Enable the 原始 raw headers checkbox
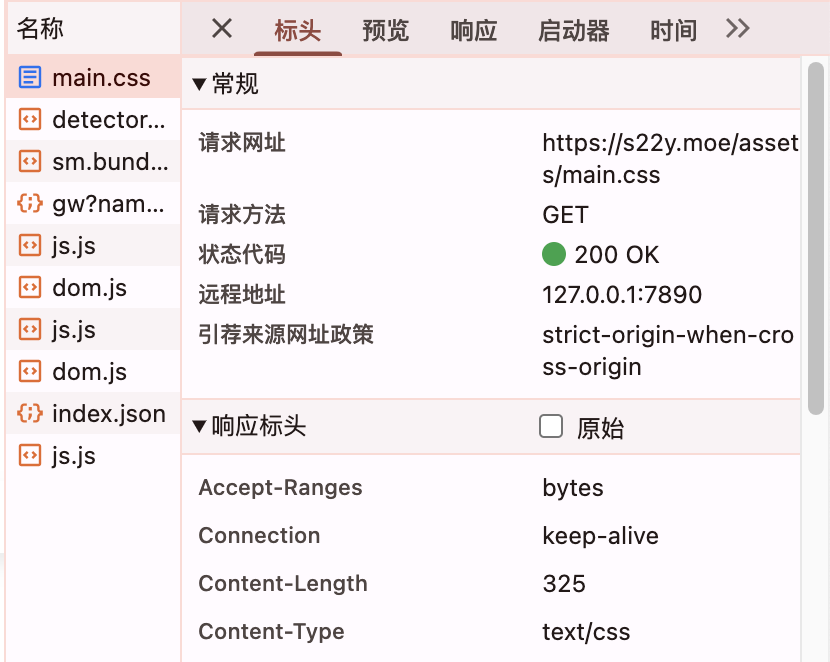The height and width of the screenshot is (662, 830). (x=551, y=426)
